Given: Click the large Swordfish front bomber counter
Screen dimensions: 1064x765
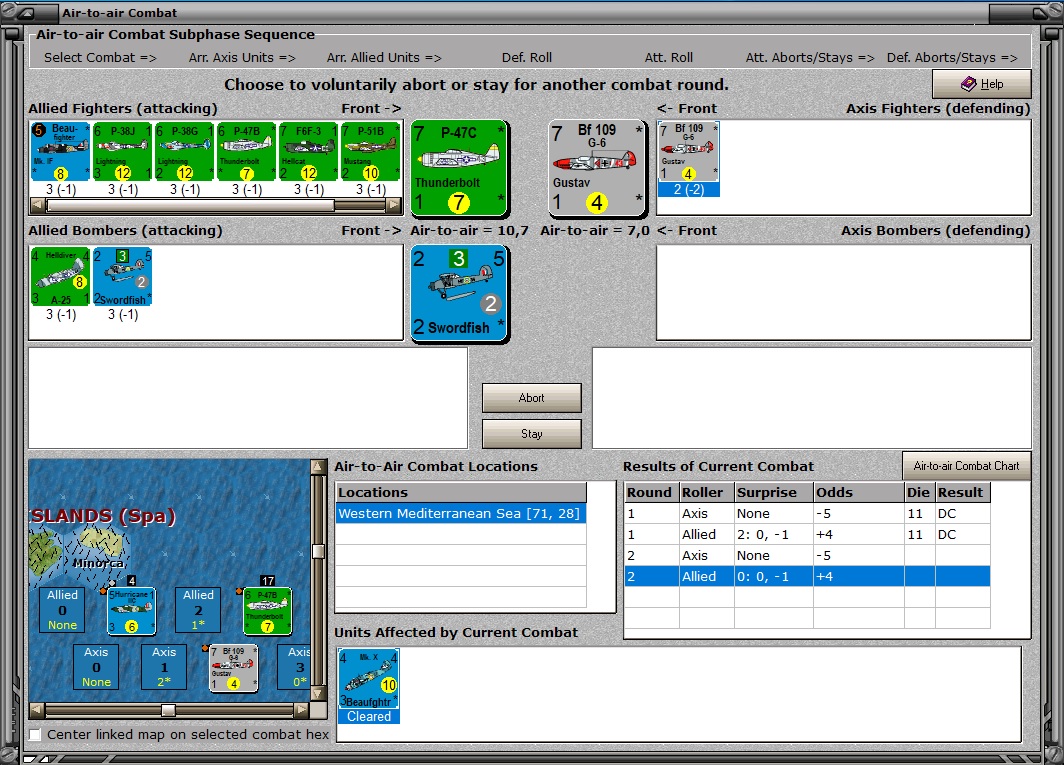Looking at the screenshot, I should click(459, 293).
